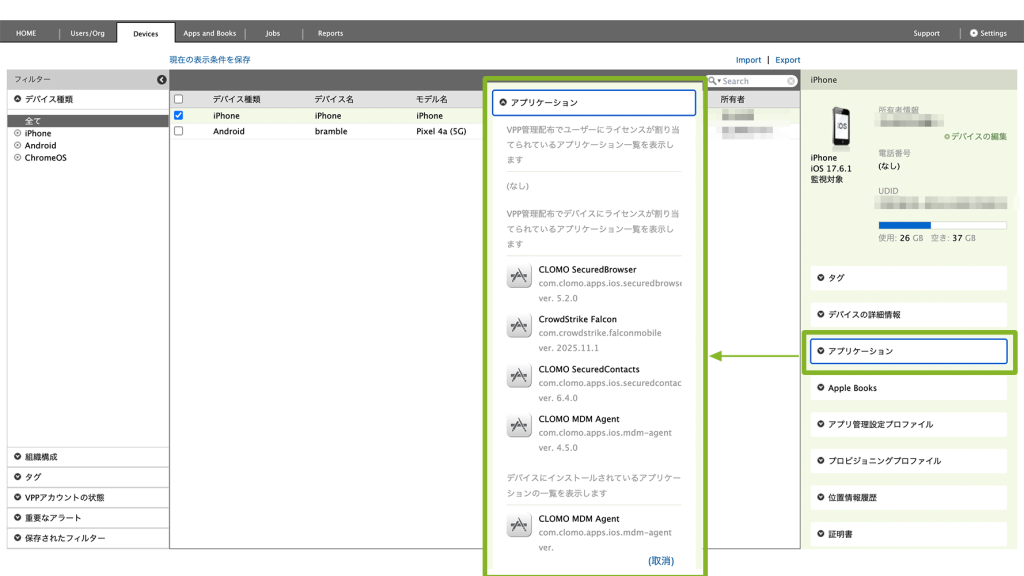This screenshot has width=1024, height=576.
Task: Click the デバイスの編集 link
Action: pyautogui.click(x=977, y=136)
